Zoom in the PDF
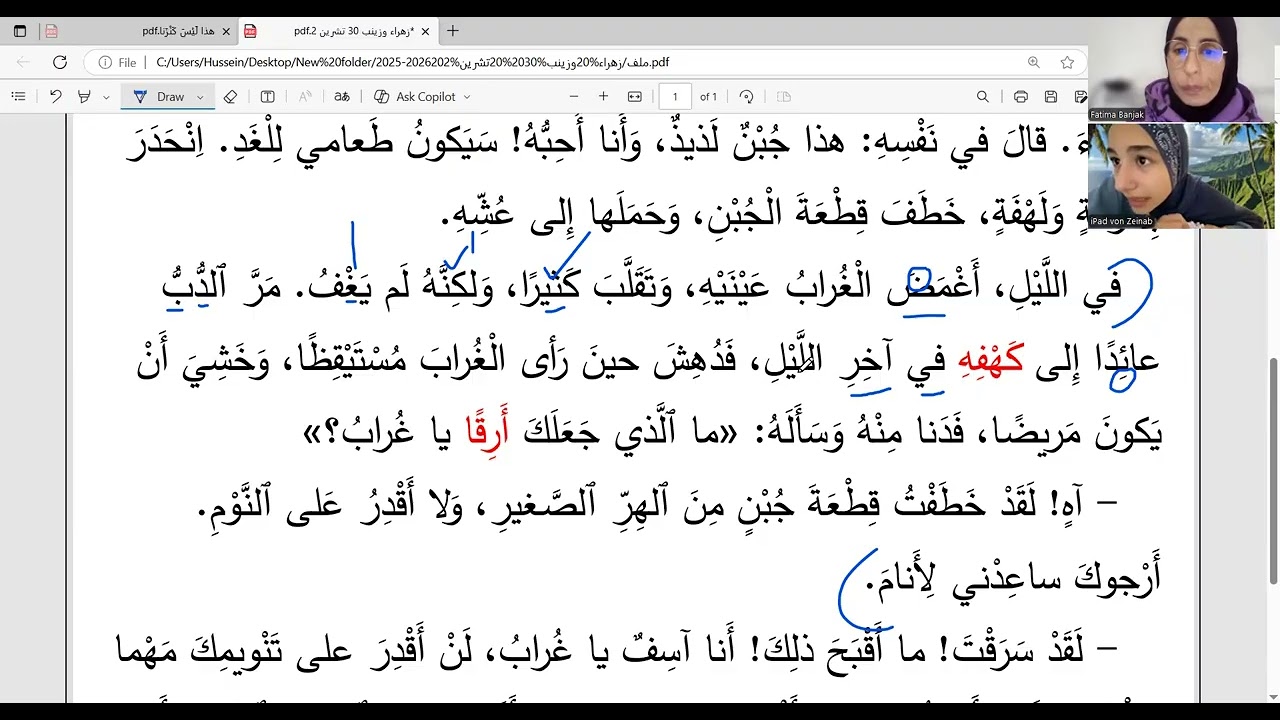1280x720 pixels. (x=603, y=97)
